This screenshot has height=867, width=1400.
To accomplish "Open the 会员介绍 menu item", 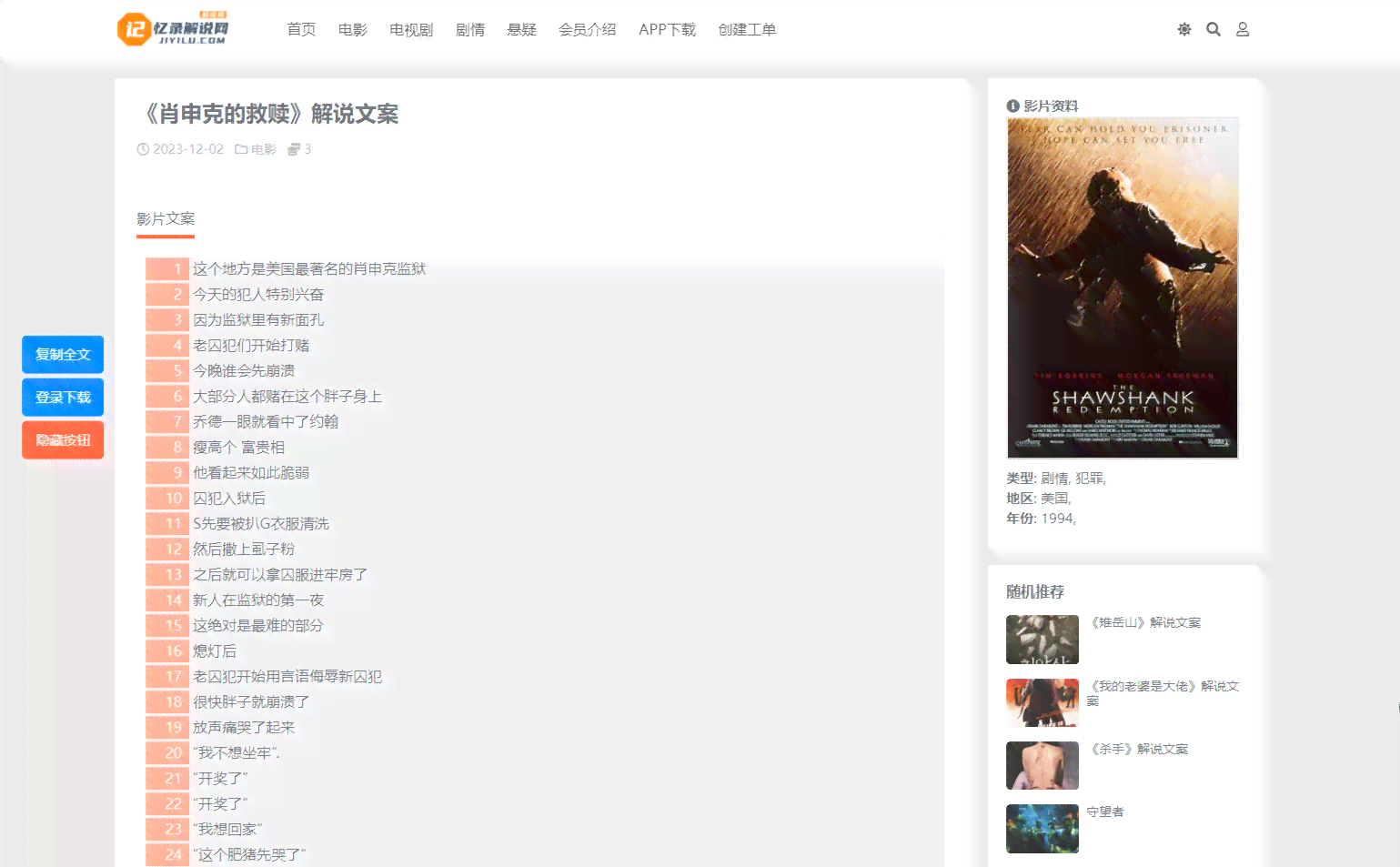I will point(587,29).
